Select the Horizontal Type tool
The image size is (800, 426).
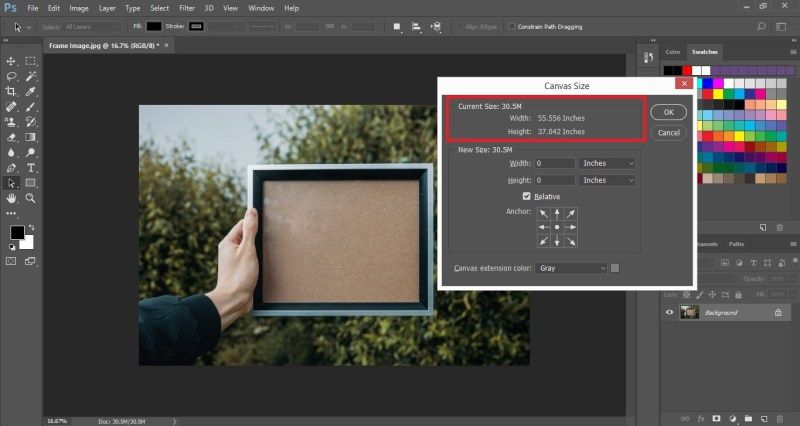pos(31,168)
